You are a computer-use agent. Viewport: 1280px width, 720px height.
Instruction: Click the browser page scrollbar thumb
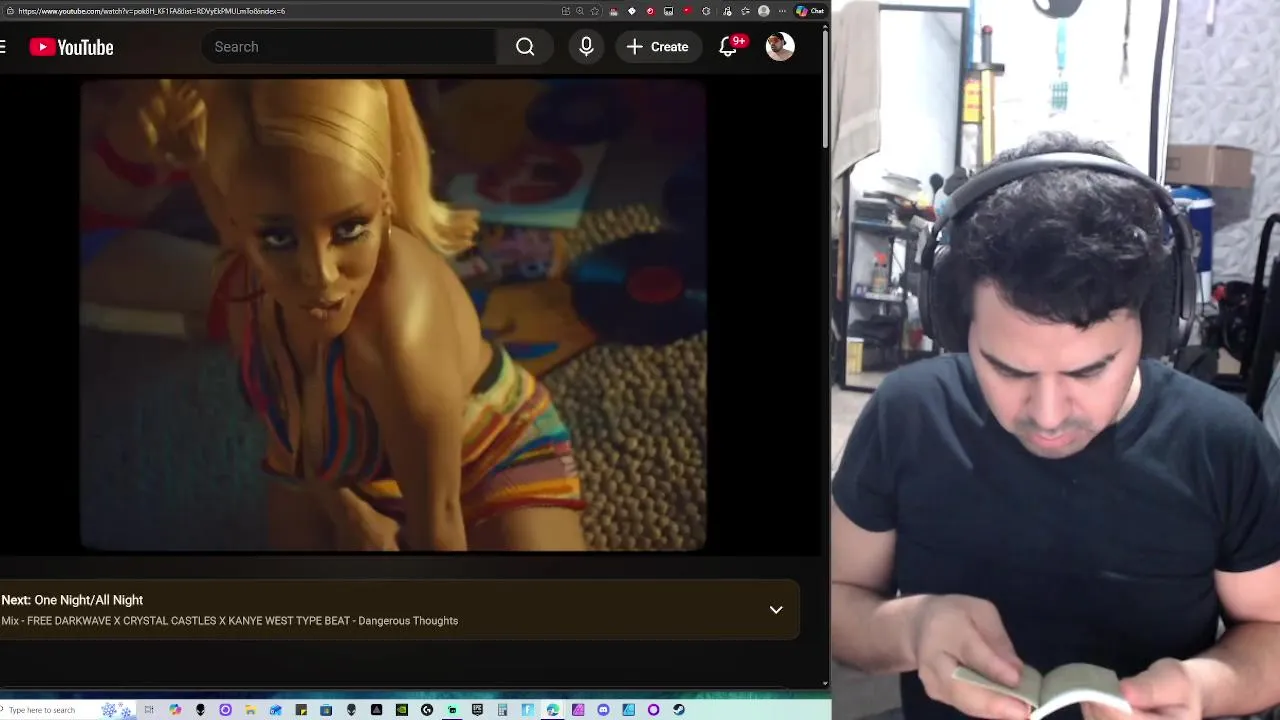coord(825,90)
